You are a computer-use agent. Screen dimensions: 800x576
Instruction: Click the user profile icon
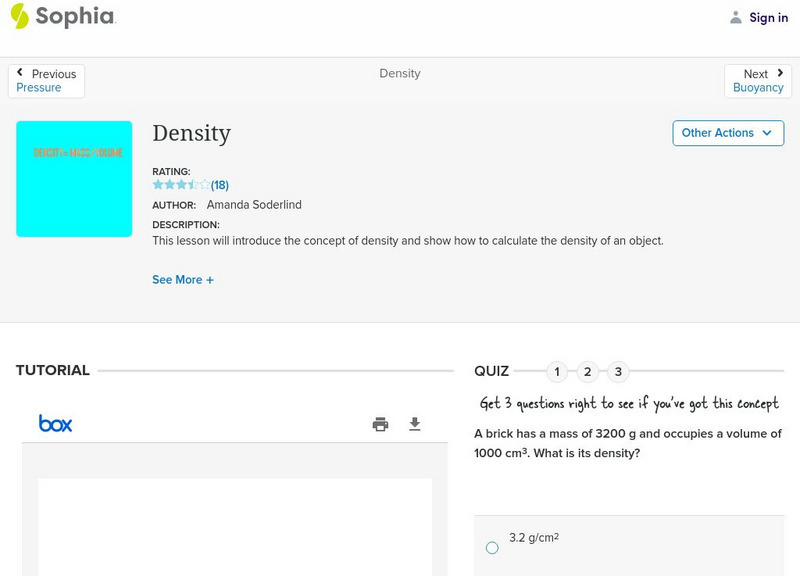(736, 17)
